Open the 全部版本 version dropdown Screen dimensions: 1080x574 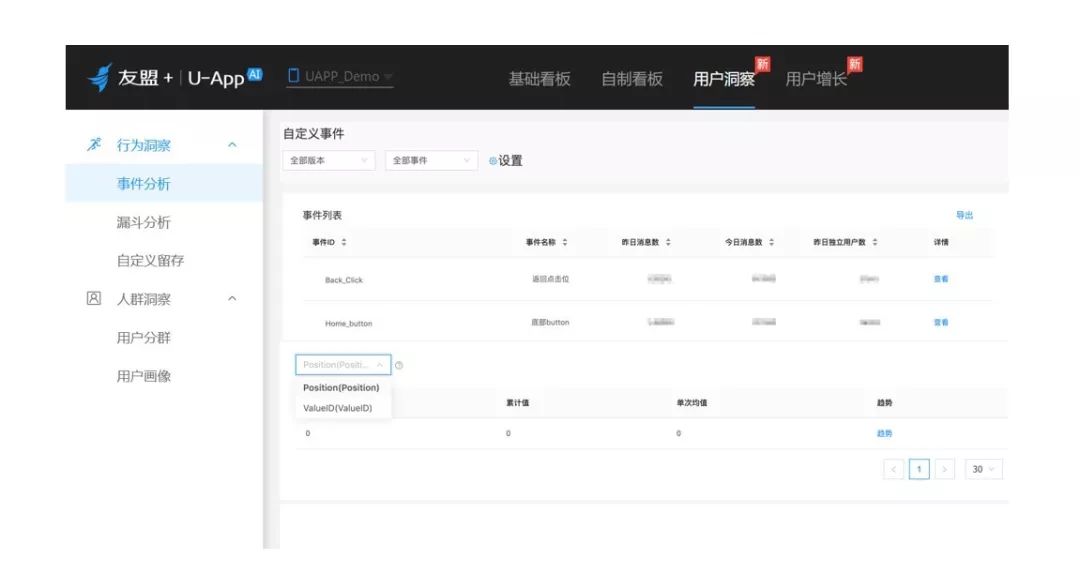point(329,161)
